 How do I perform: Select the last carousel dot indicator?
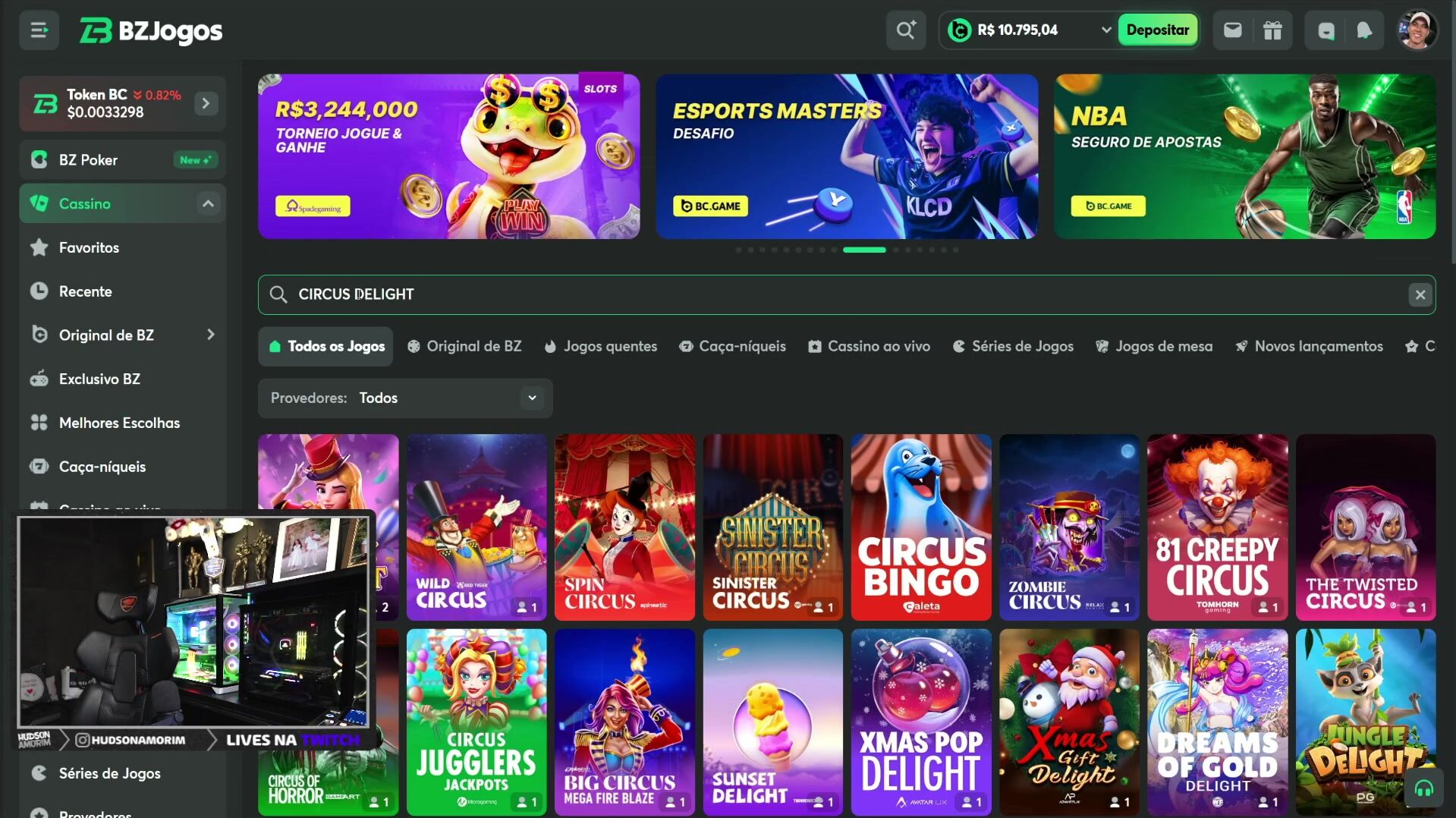[955, 250]
